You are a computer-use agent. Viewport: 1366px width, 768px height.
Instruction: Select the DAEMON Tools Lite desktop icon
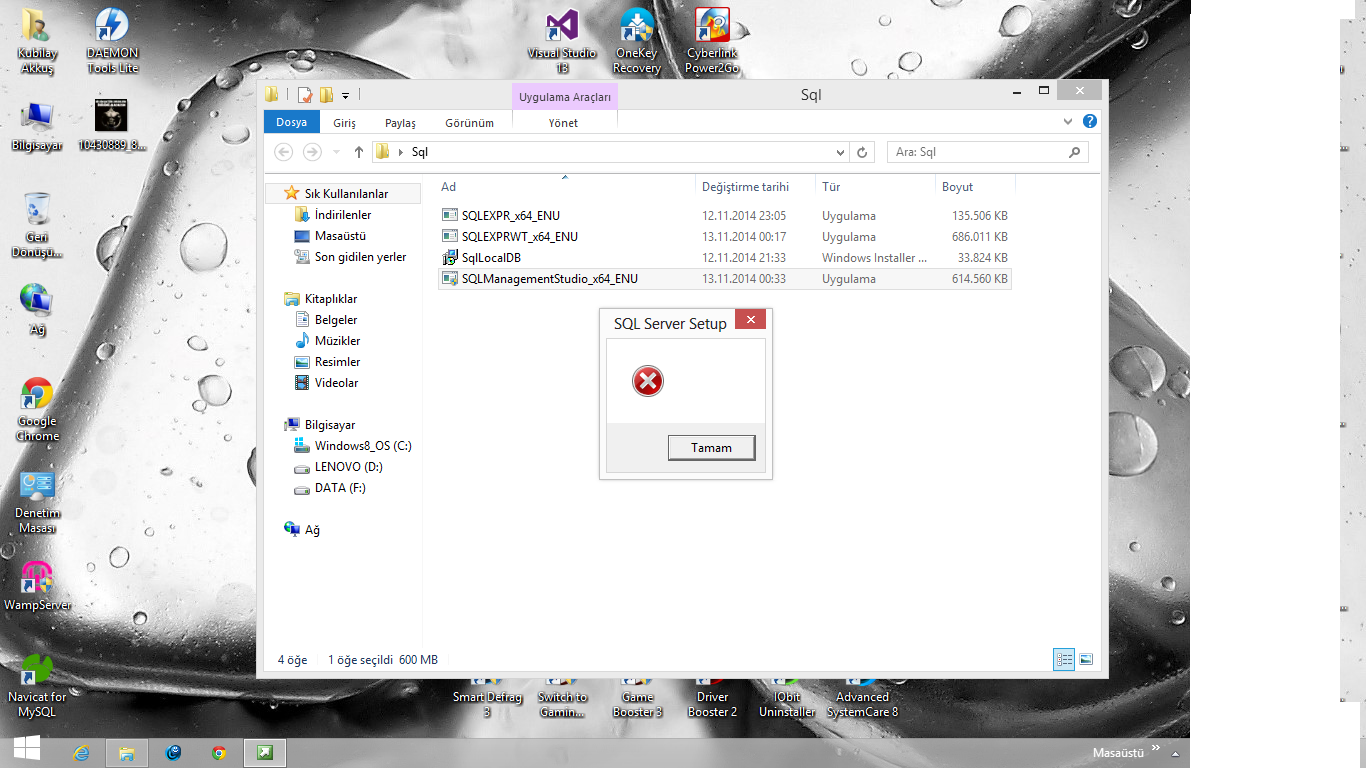pos(112,41)
